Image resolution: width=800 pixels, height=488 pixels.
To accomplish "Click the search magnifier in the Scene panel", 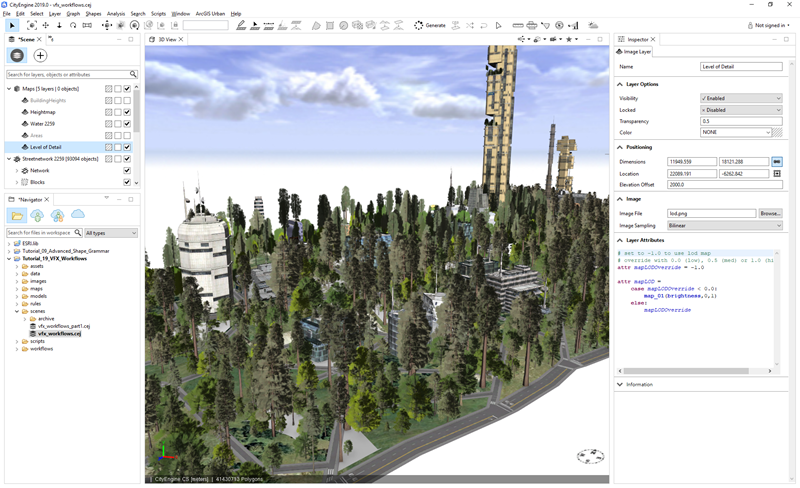I will 133,75.
